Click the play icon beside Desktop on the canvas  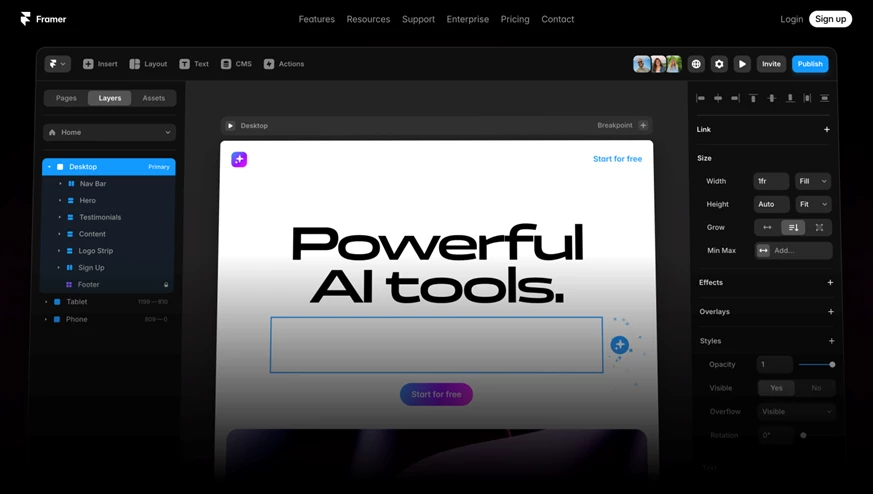[x=230, y=126]
